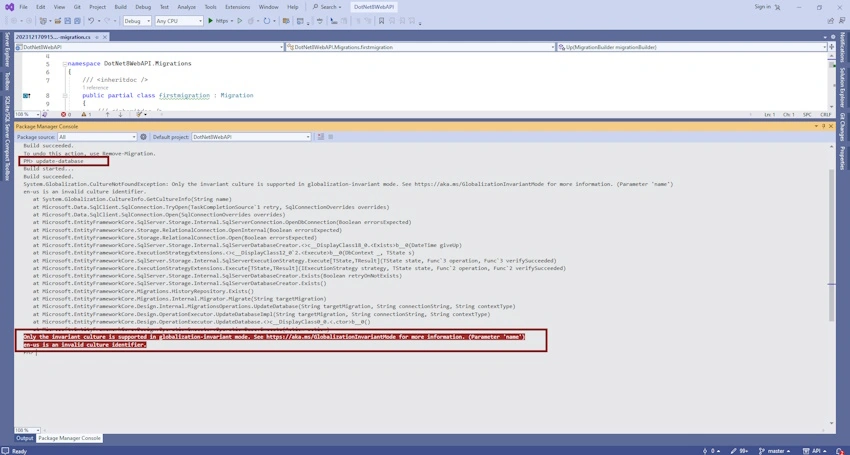Go to next issue down arrow
The image size is (850, 455).
point(120,114)
